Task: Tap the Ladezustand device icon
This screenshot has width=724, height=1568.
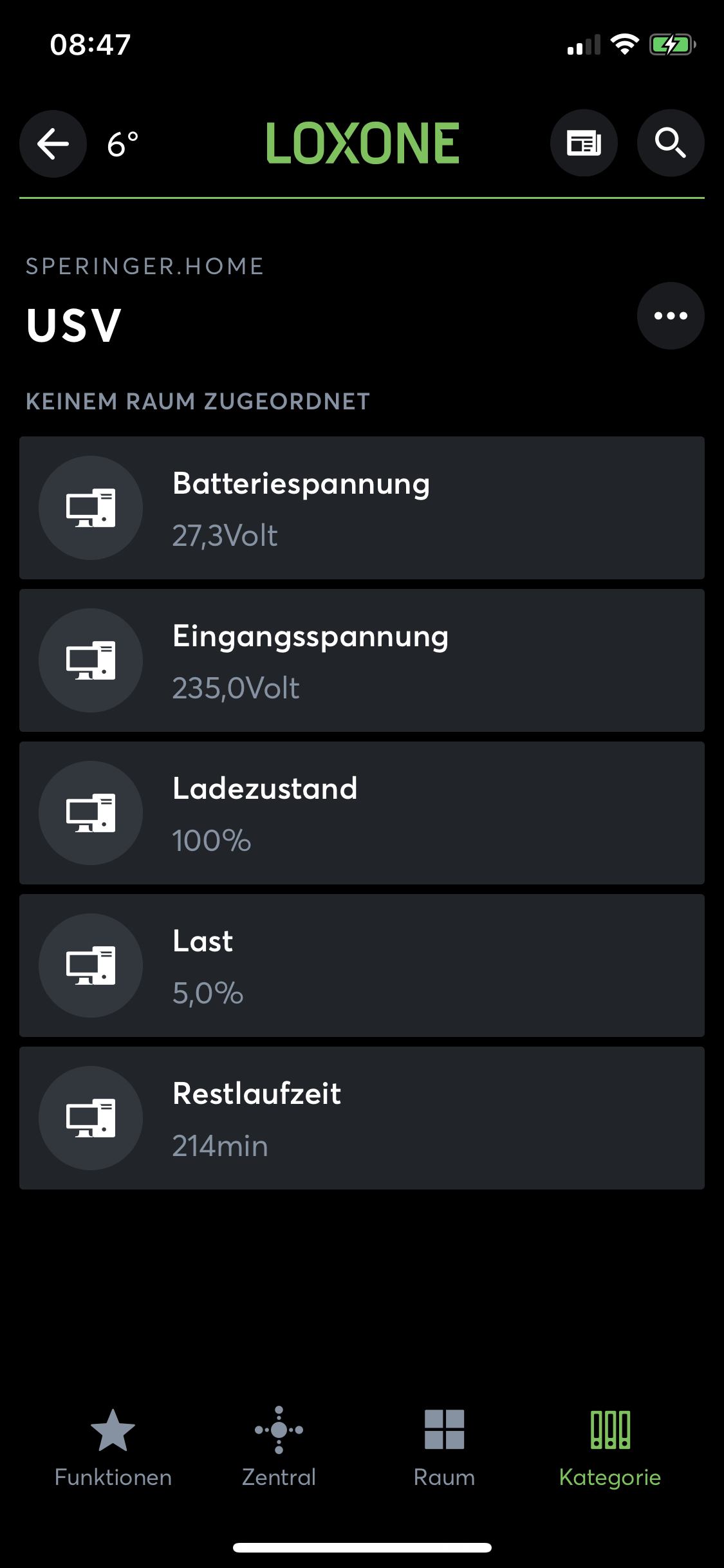Action: [x=91, y=813]
